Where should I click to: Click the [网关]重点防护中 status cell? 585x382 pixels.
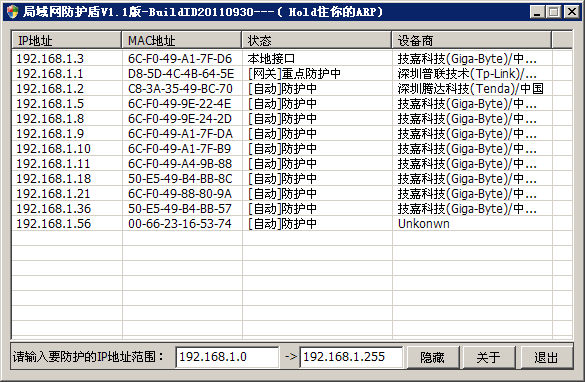(294, 73)
